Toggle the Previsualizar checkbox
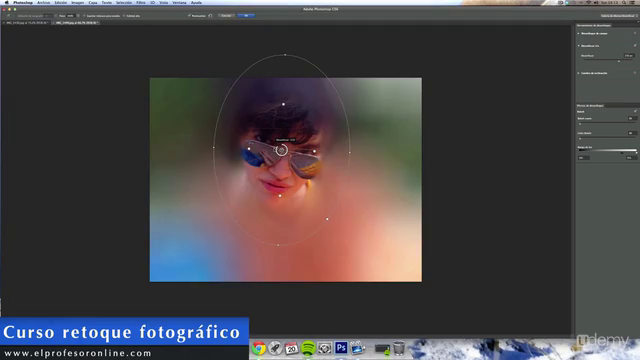 coord(189,16)
